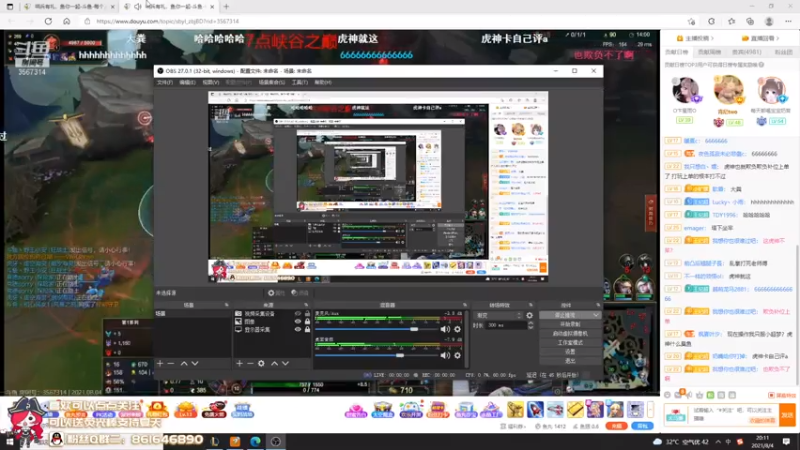Viewport: 800px width, 450px height.
Task: Move the source down in the Sources panel
Action: click(286, 363)
